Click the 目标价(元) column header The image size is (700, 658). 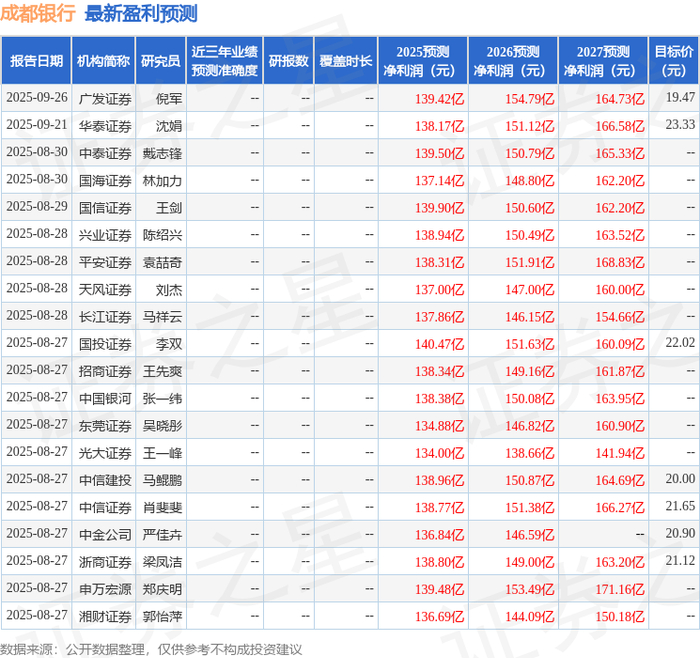coord(673,61)
